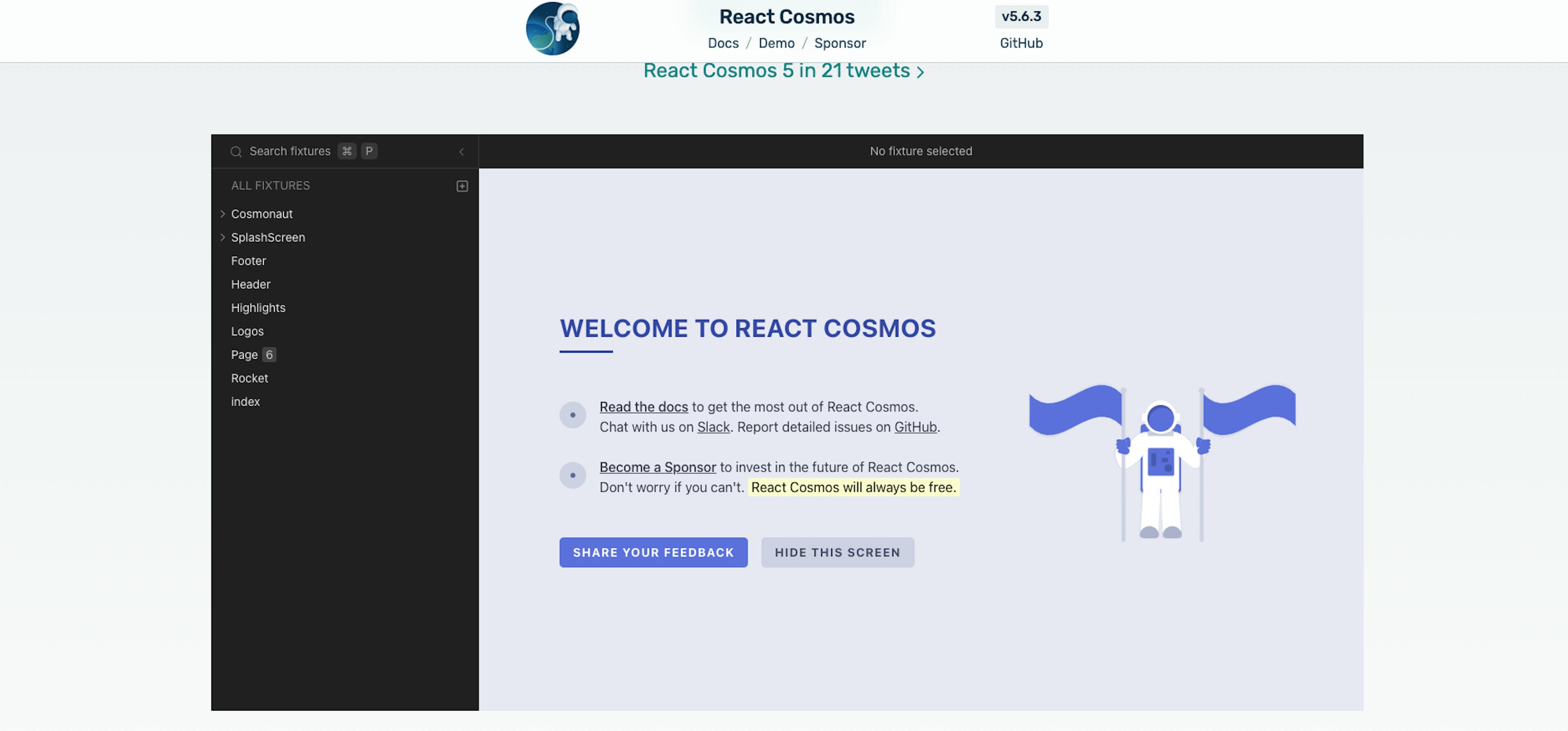Click the expand all fixtures plus icon
The height and width of the screenshot is (731, 1568).
click(462, 186)
